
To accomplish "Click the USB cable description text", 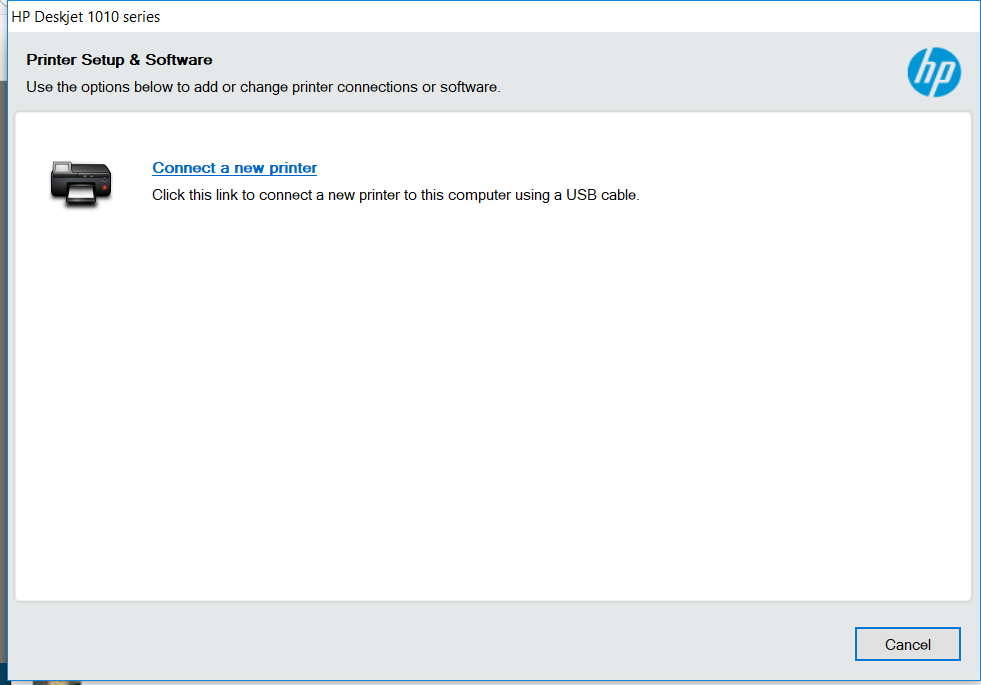I will (395, 195).
